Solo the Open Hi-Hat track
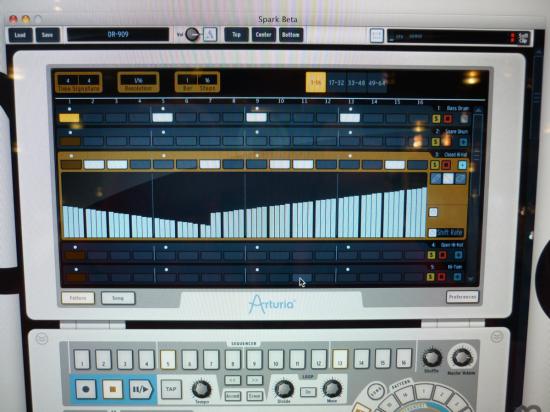 [431, 255]
